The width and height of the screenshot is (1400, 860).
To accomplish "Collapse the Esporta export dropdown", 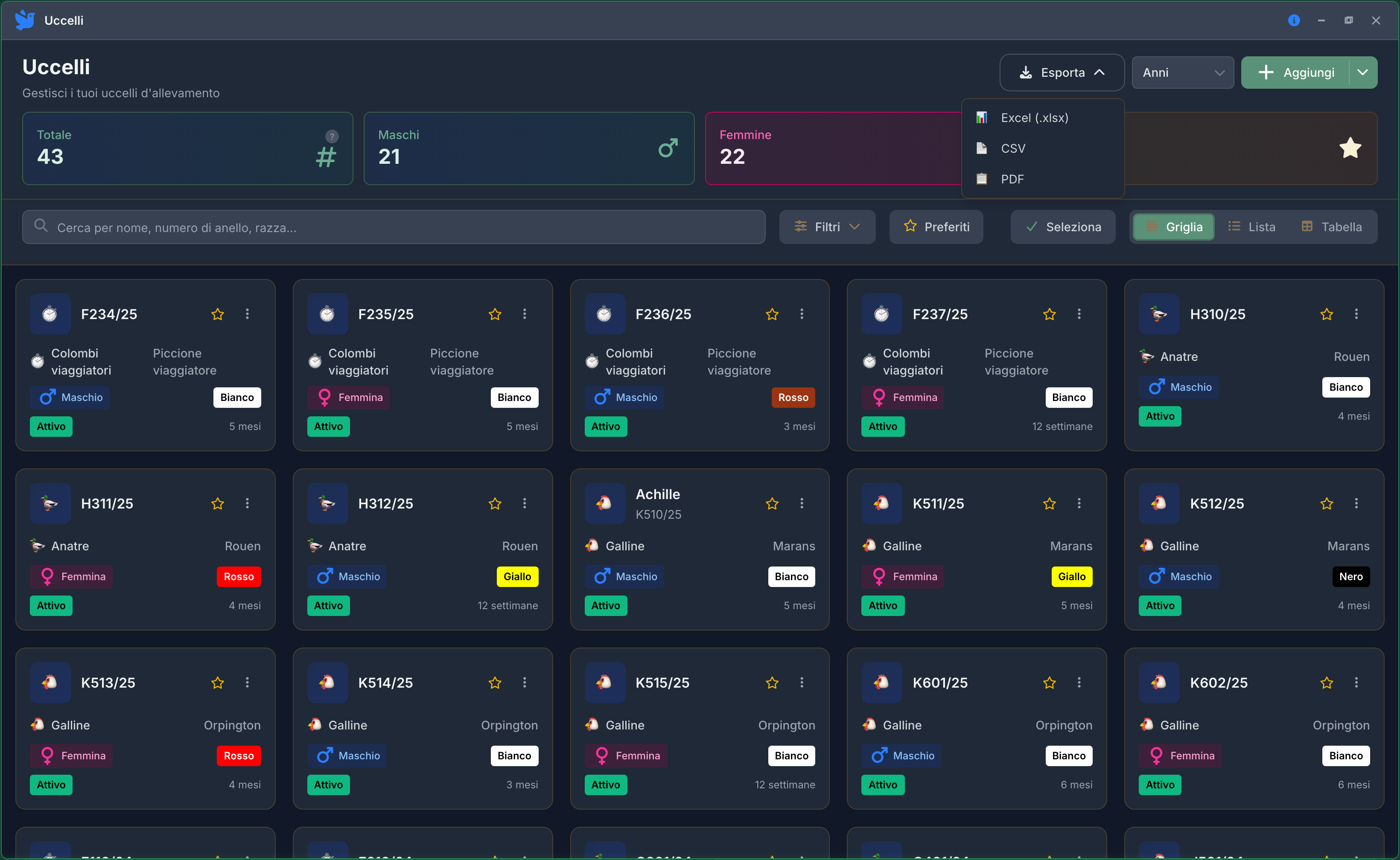I will point(1062,73).
